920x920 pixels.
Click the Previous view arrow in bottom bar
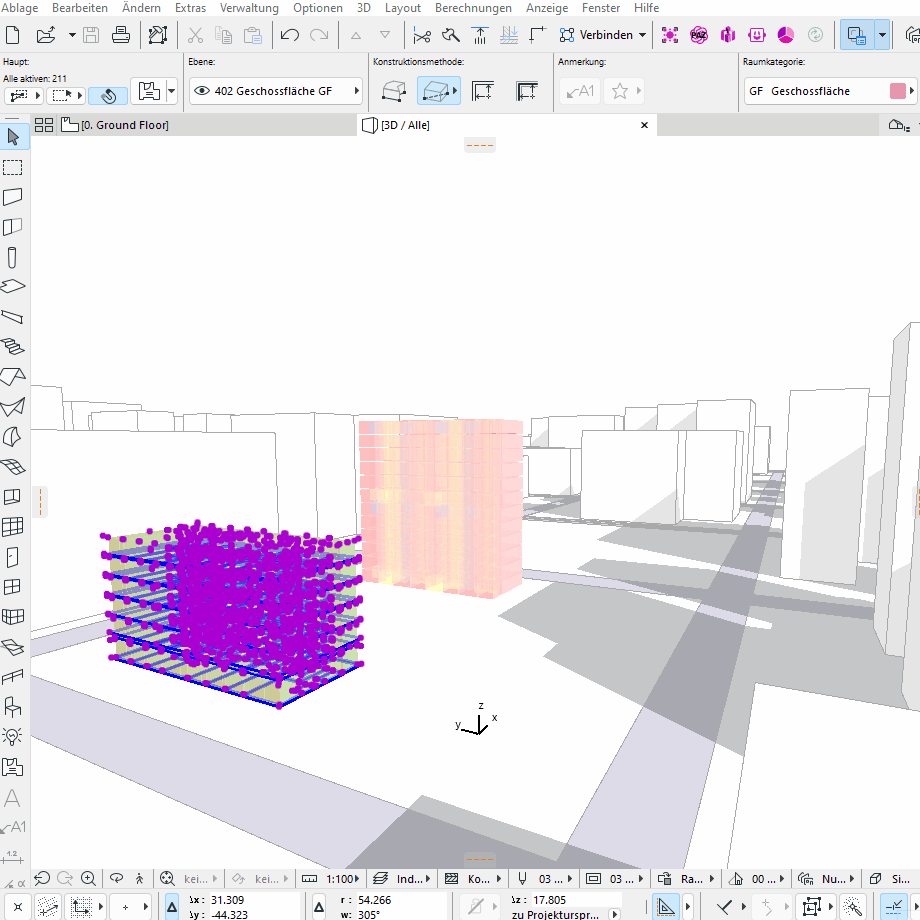(x=42, y=878)
